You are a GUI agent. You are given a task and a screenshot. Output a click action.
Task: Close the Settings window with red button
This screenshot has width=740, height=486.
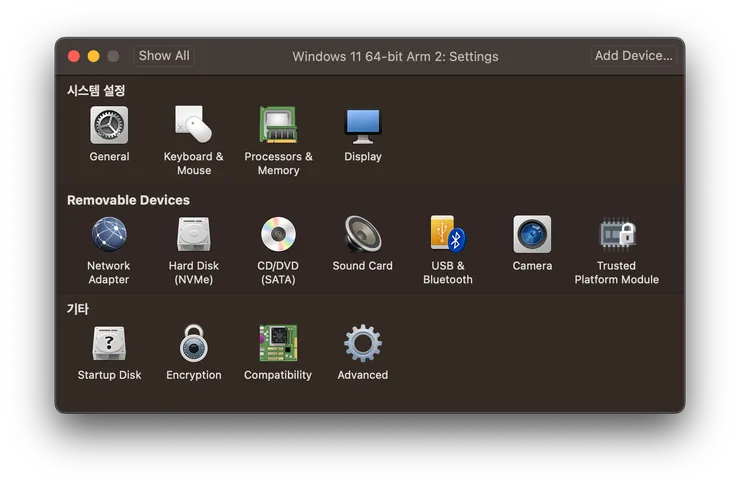[x=74, y=57]
